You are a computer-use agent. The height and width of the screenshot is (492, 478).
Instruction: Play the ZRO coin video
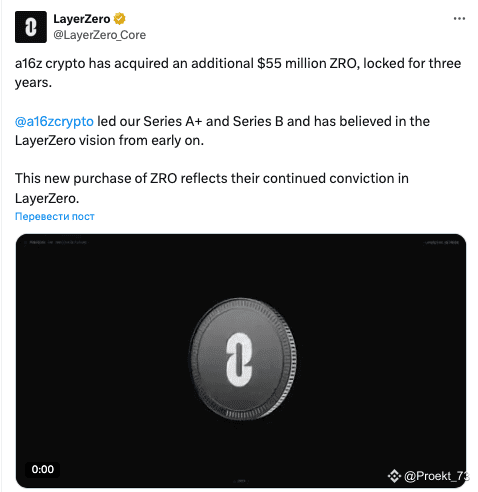tap(241, 361)
